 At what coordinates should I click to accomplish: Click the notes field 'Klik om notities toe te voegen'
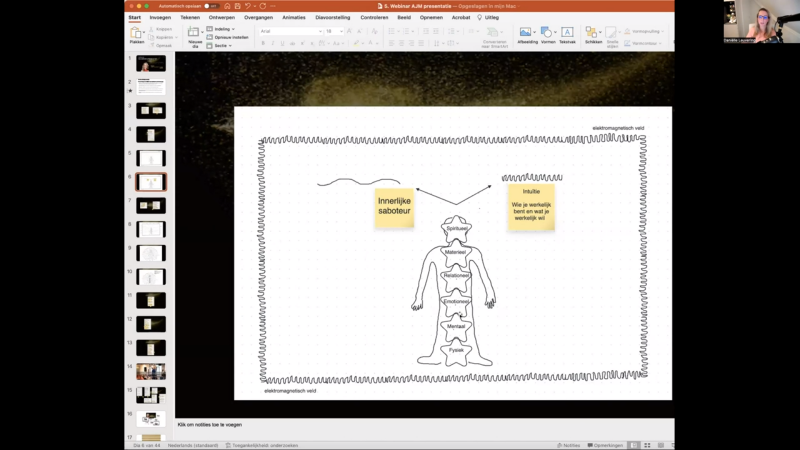click(212, 425)
